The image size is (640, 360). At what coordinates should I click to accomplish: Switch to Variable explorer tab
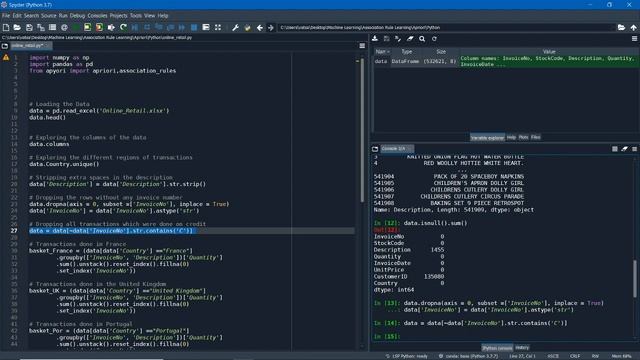point(487,138)
